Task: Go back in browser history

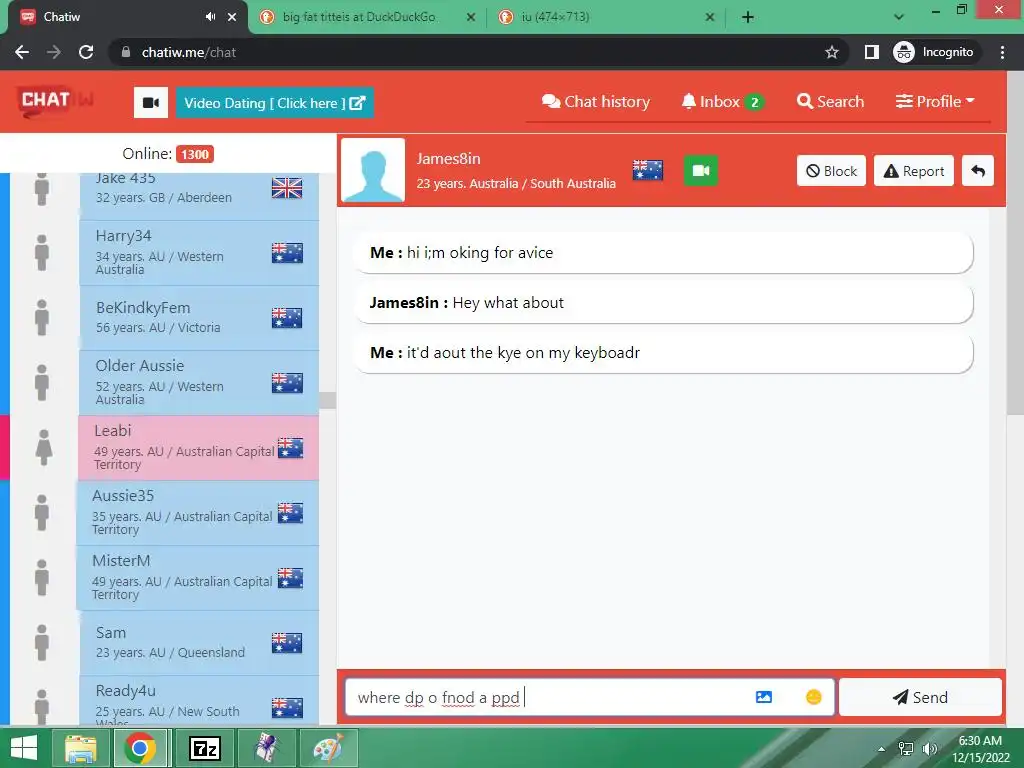Action: click(x=22, y=52)
